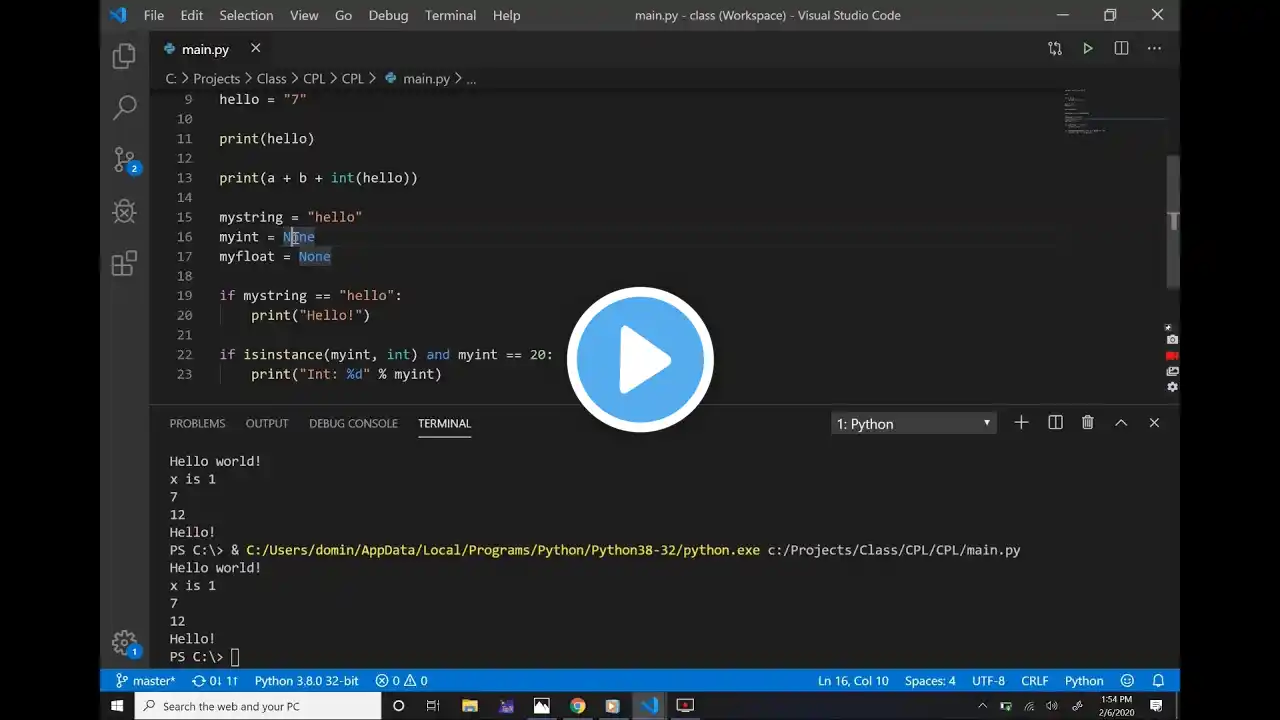Switch to the OUTPUT panel tab
This screenshot has height=720, width=1280.
[x=267, y=423]
